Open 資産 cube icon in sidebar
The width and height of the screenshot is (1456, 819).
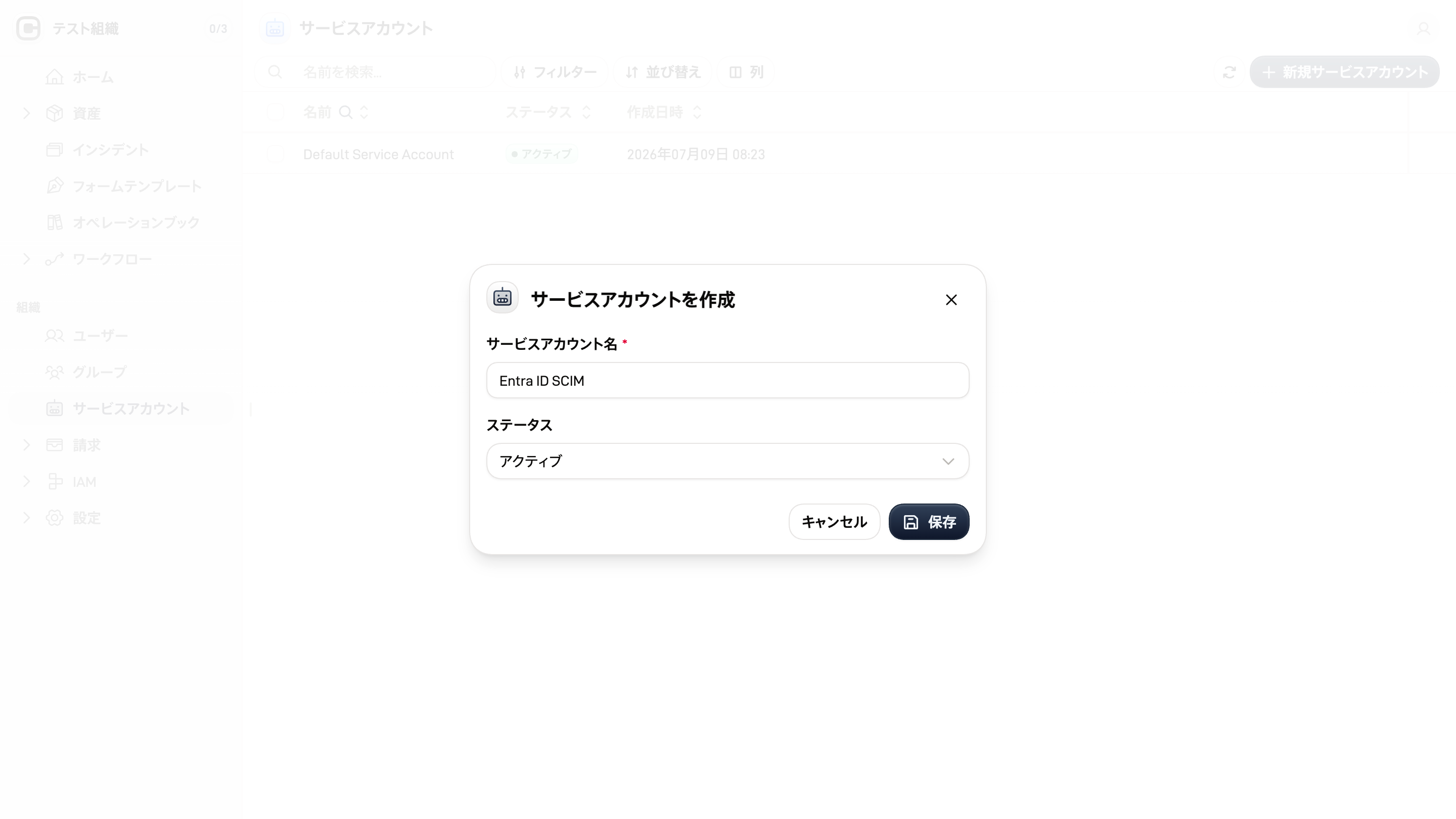[54, 113]
